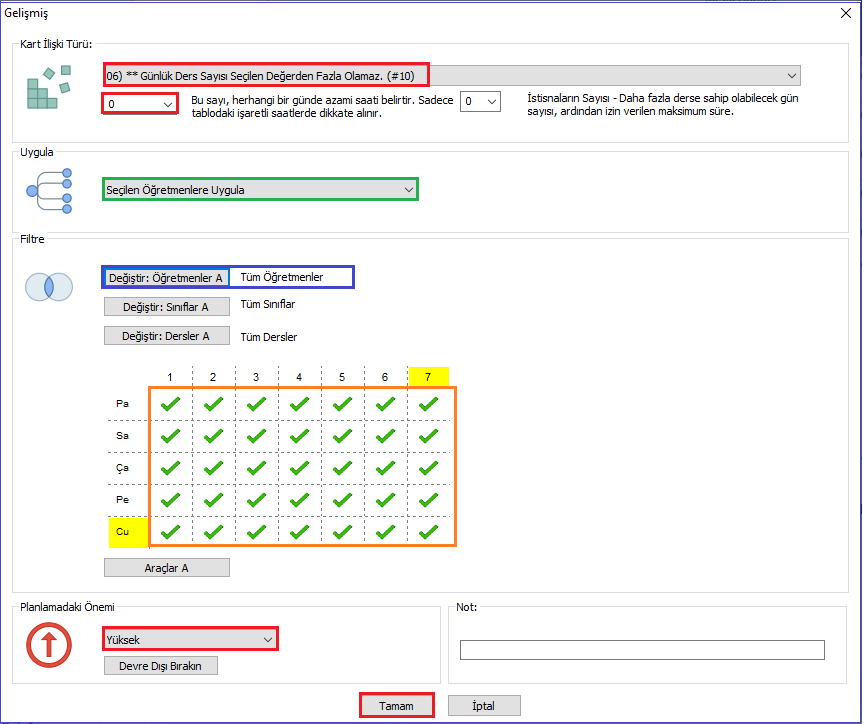Click the Kart İlişki Türü label
This screenshot has height=724, width=867.
(56, 44)
